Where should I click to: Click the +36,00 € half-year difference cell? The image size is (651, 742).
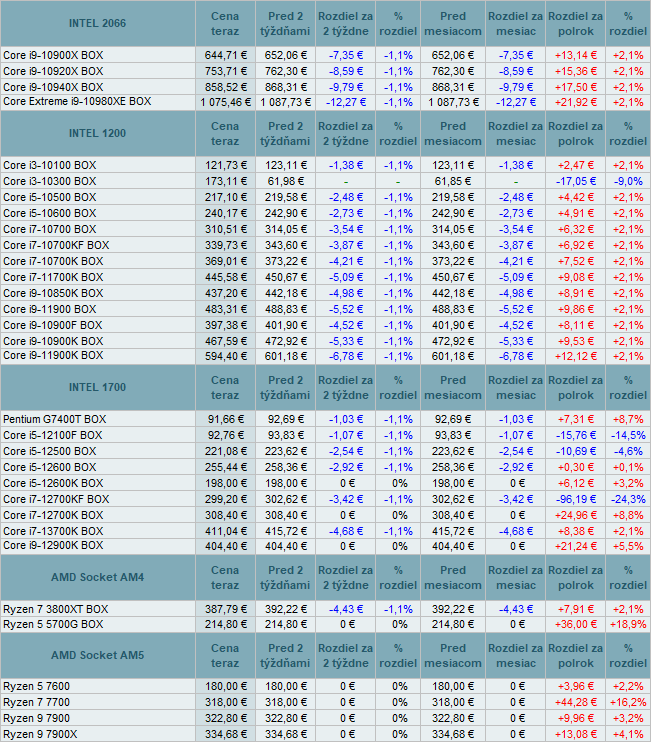point(576,625)
